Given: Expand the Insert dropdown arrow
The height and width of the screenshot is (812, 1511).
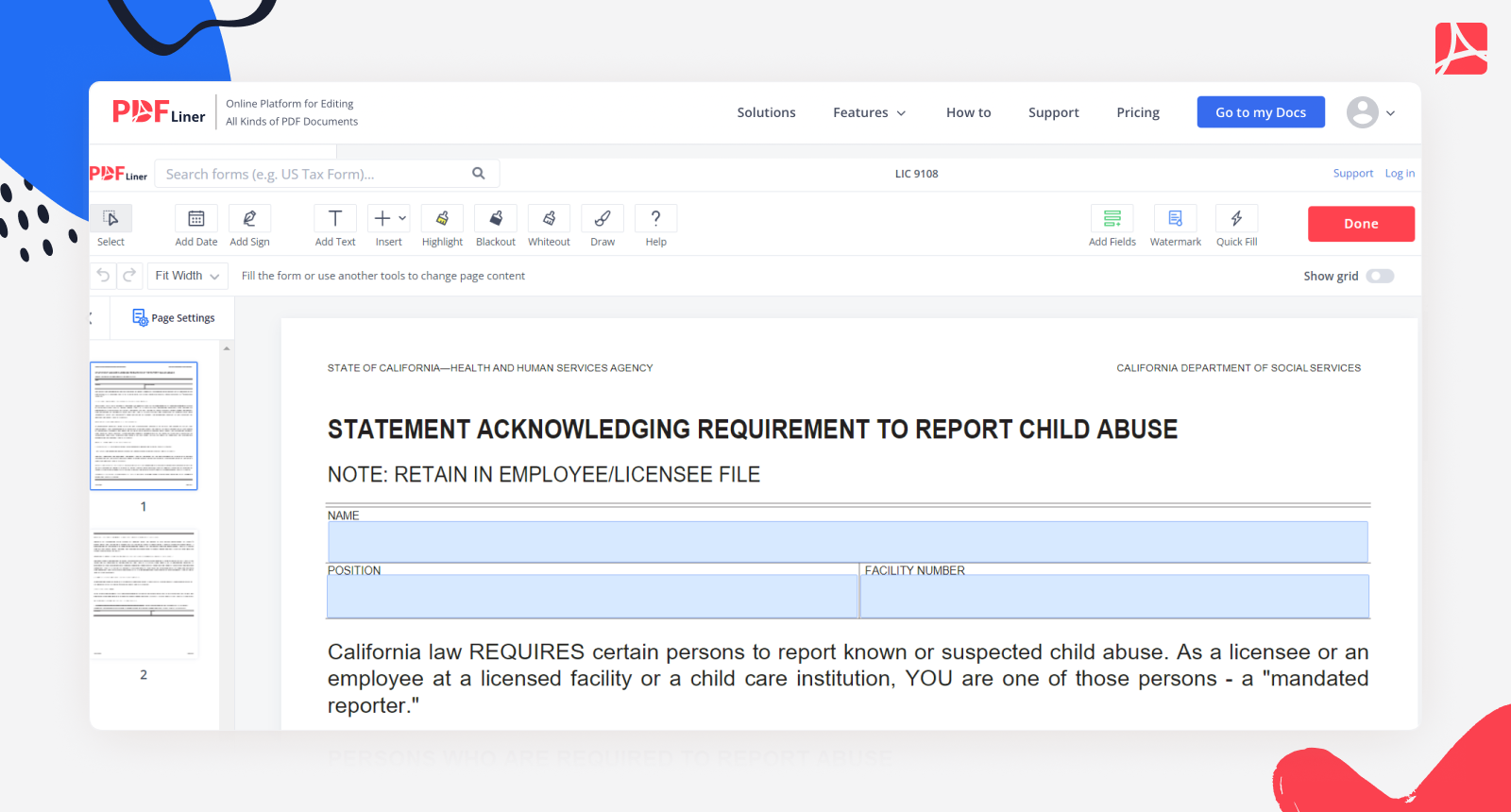Looking at the screenshot, I should [x=402, y=218].
